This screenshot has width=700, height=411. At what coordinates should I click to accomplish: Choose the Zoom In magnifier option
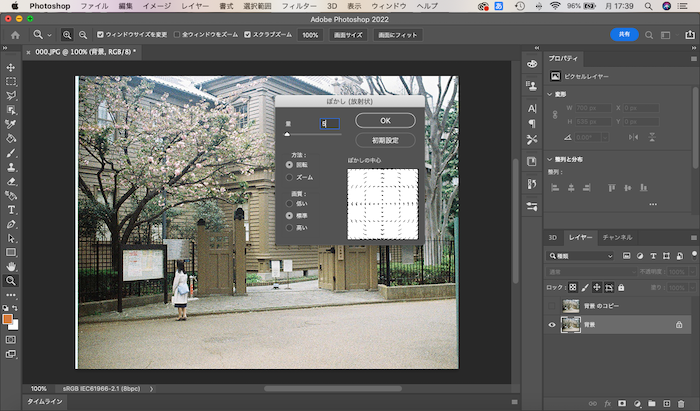(x=67, y=35)
